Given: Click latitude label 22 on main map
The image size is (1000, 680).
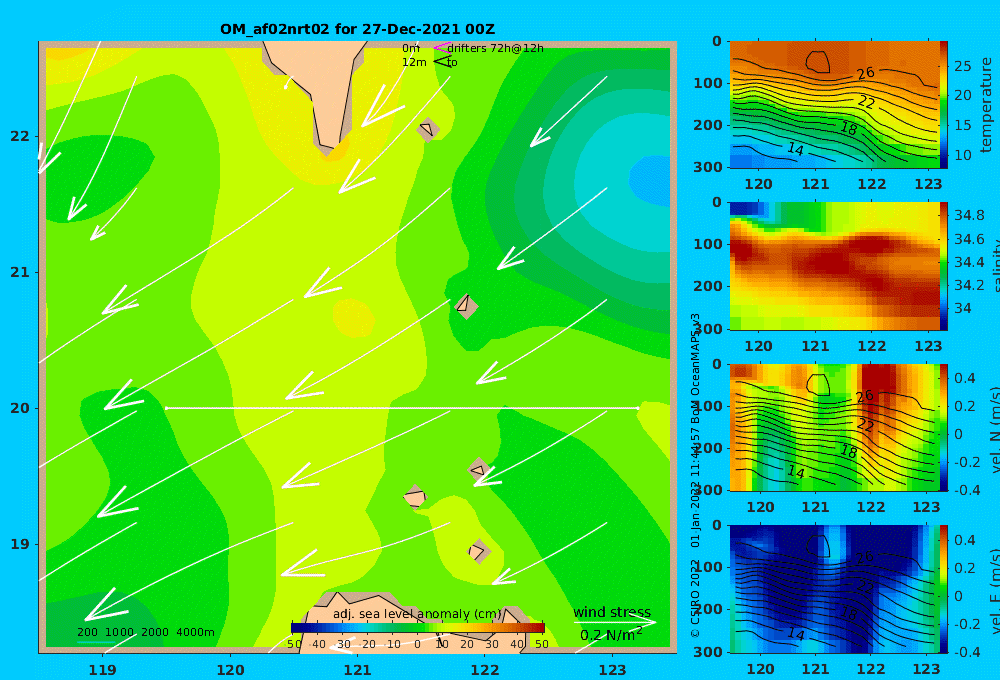Looking at the screenshot, I should [20, 136].
